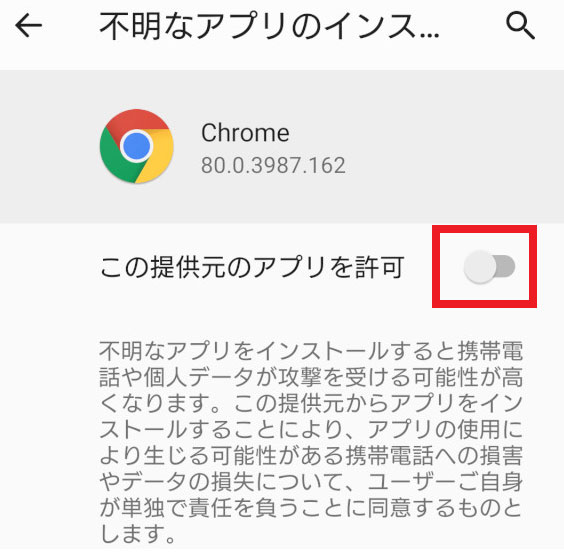Open search with the magnifier icon

(520, 26)
